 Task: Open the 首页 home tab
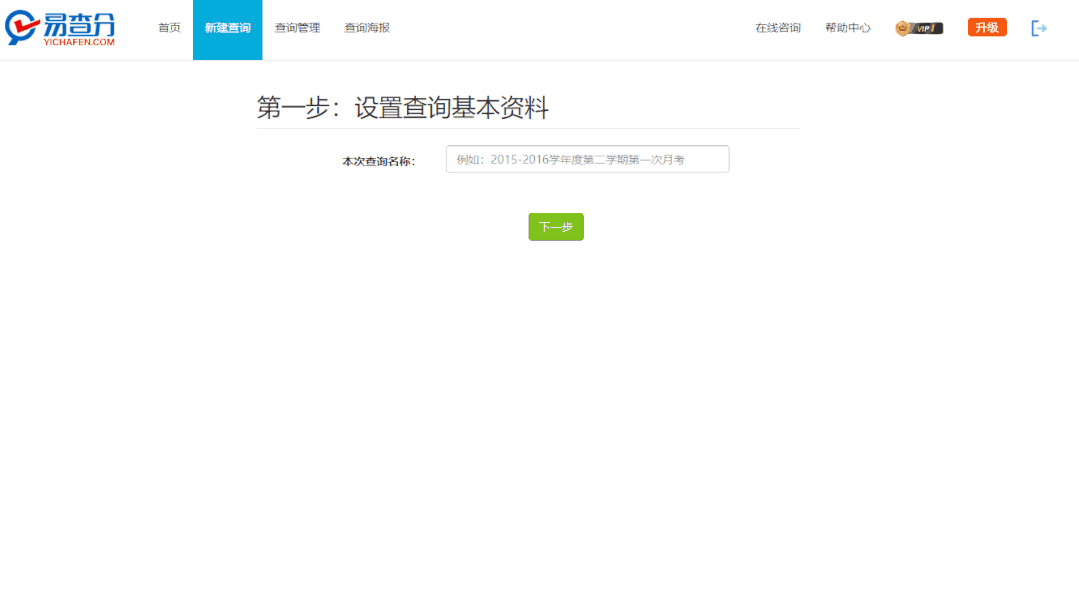pyautogui.click(x=169, y=28)
